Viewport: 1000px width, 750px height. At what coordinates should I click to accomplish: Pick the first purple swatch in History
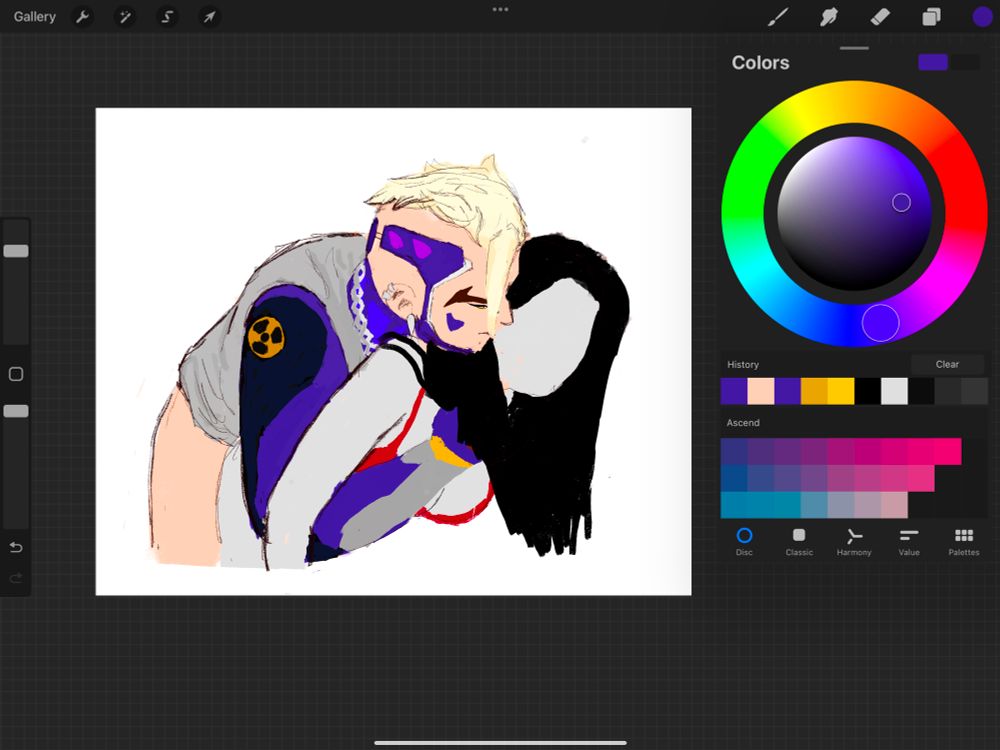pos(733,391)
